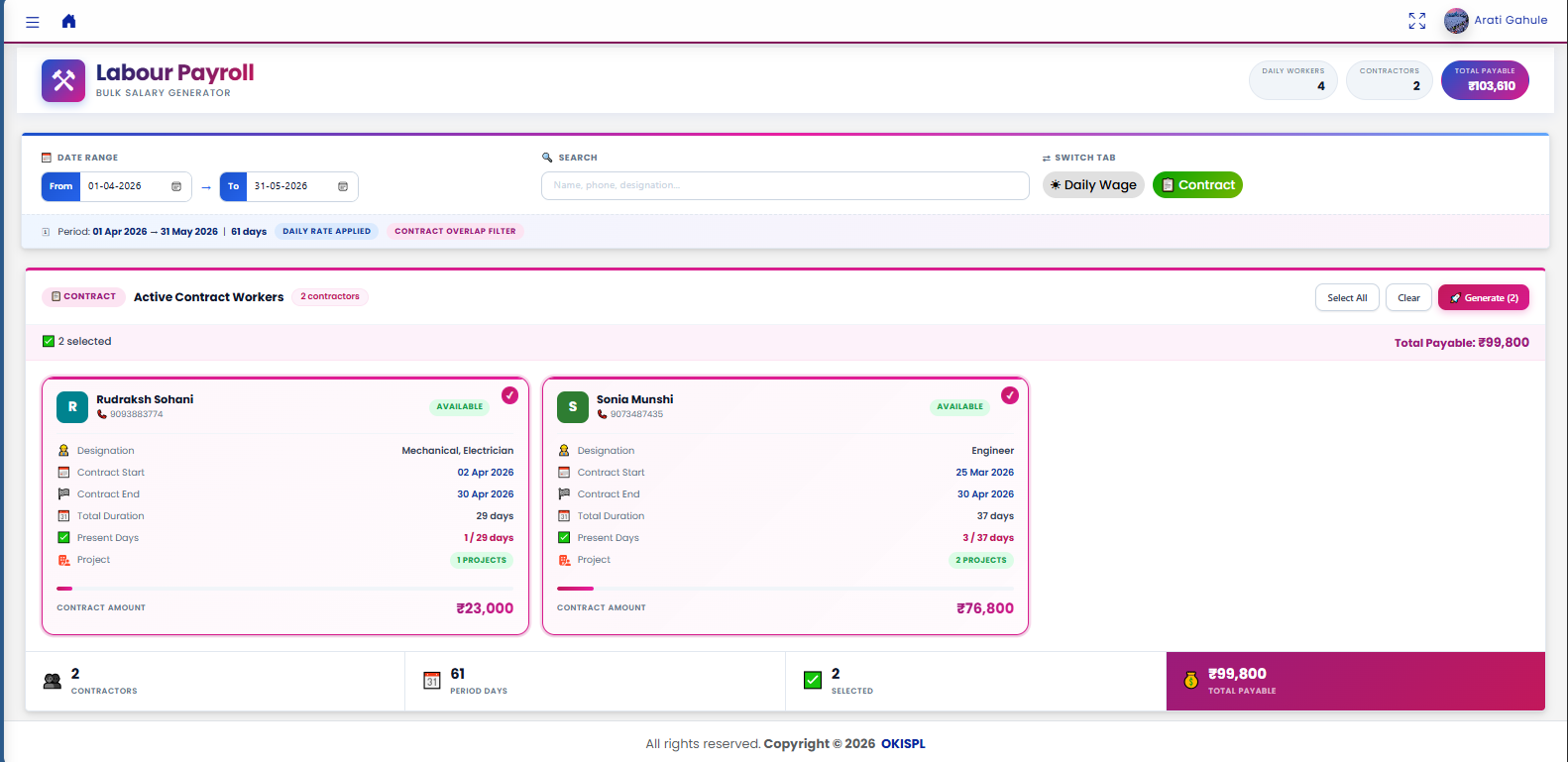Click AVAILABLE badge on Rudraksh card
Image resolution: width=1568 pixels, height=762 pixels.
click(x=460, y=407)
